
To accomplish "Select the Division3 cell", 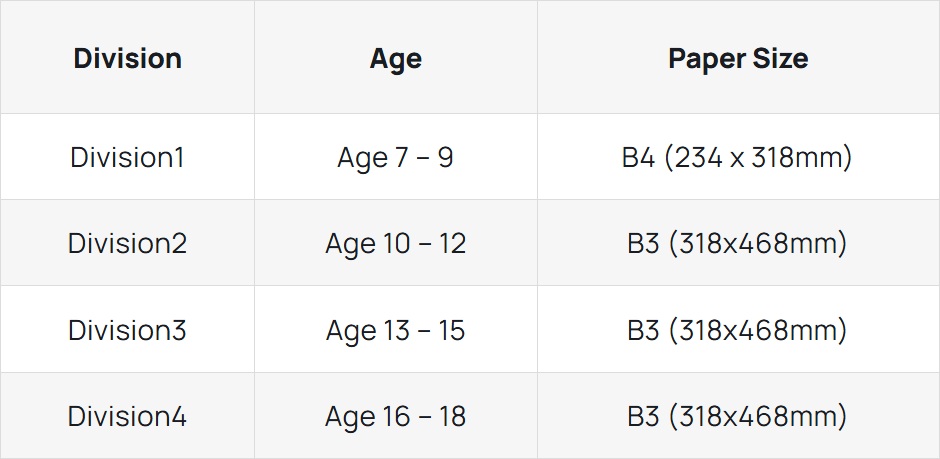I will pos(127,330).
